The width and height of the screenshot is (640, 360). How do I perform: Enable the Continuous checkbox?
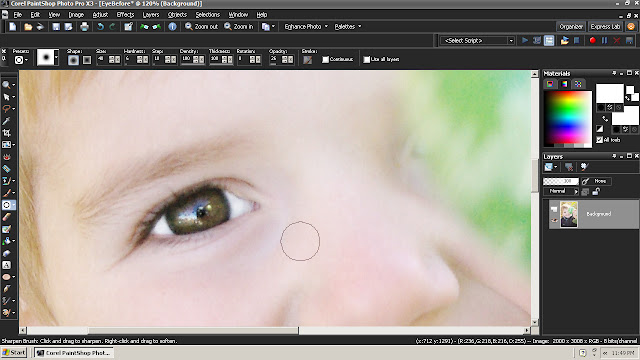pos(325,60)
